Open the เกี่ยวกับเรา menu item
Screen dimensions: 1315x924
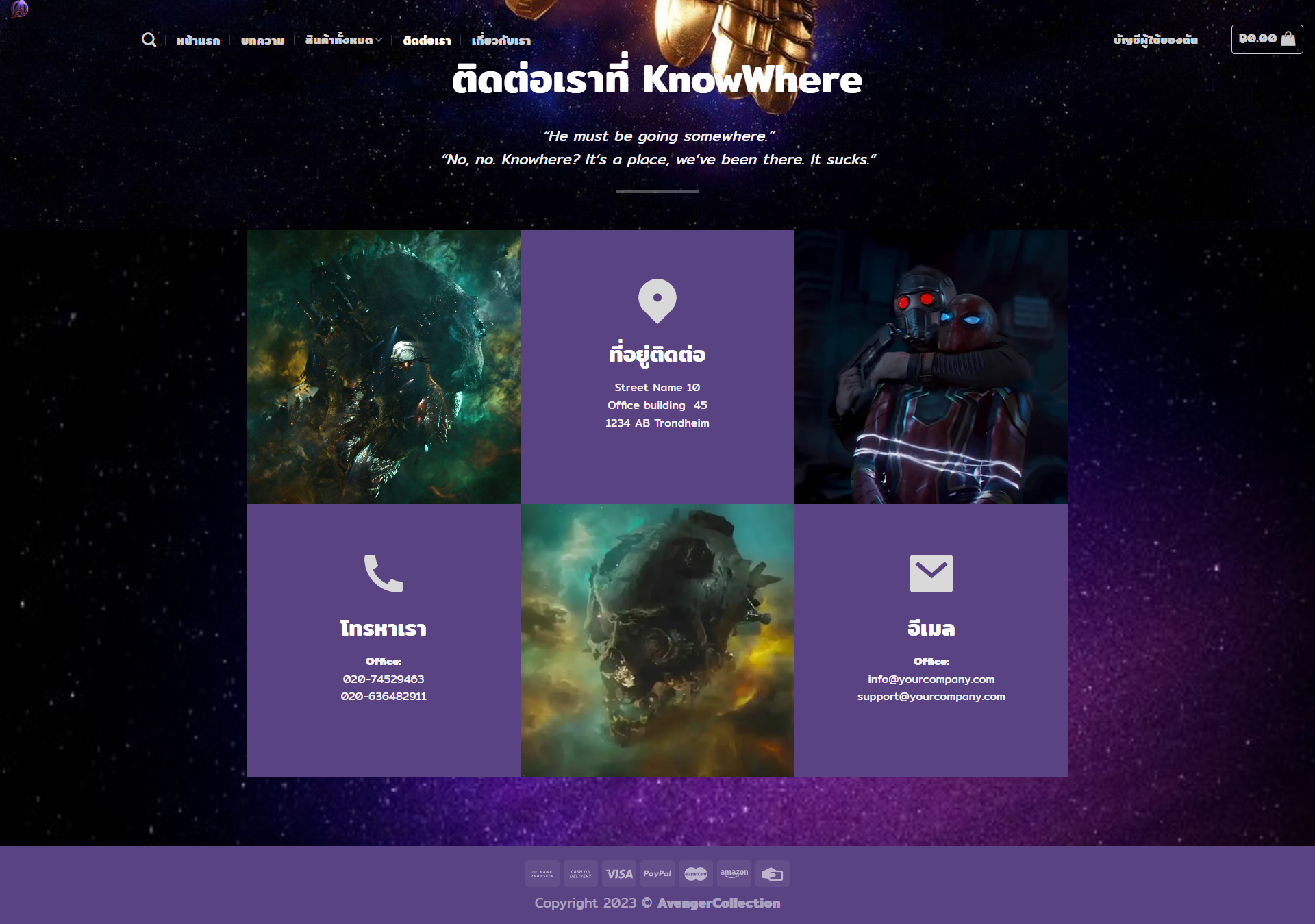coord(501,40)
